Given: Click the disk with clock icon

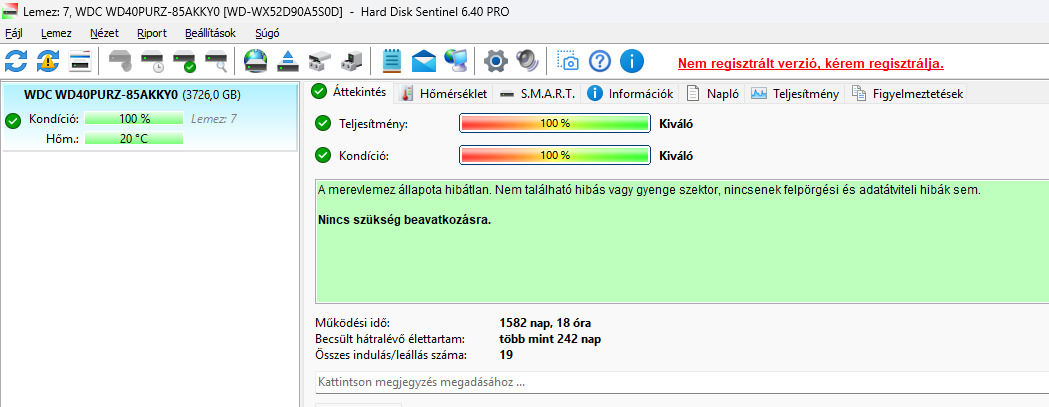Looking at the screenshot, I should pyautogui.click(x=152, y=62).
